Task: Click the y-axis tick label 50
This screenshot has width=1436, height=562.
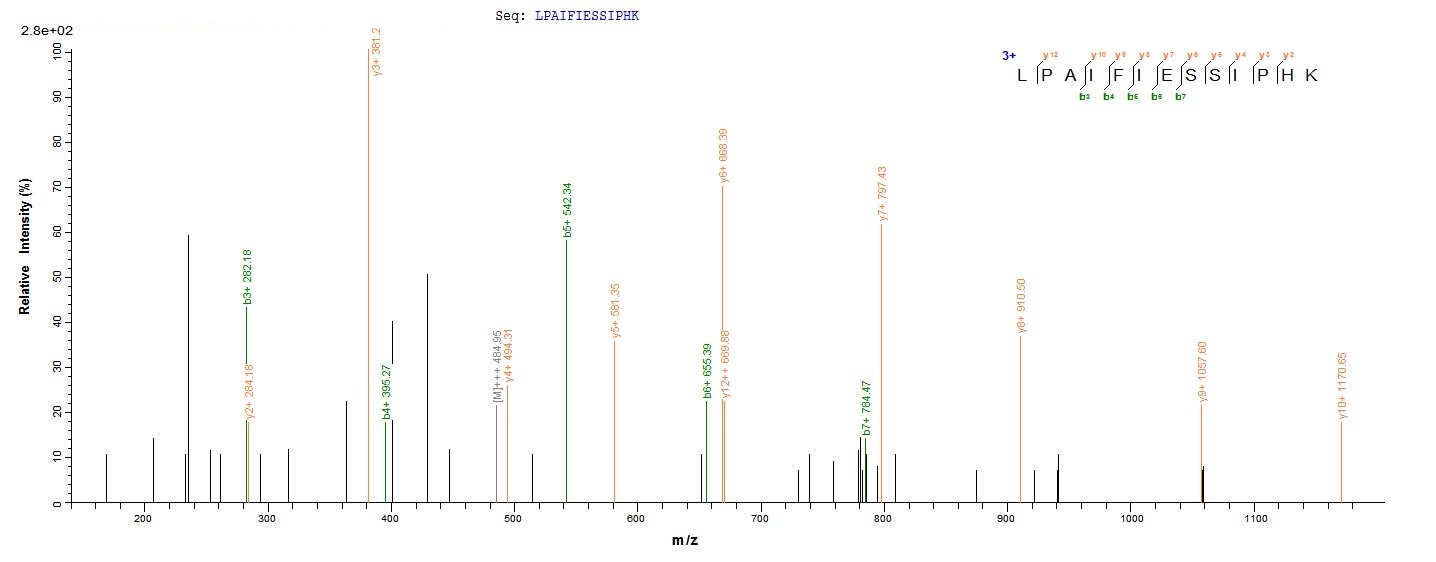Action: [x=57, y=277]
